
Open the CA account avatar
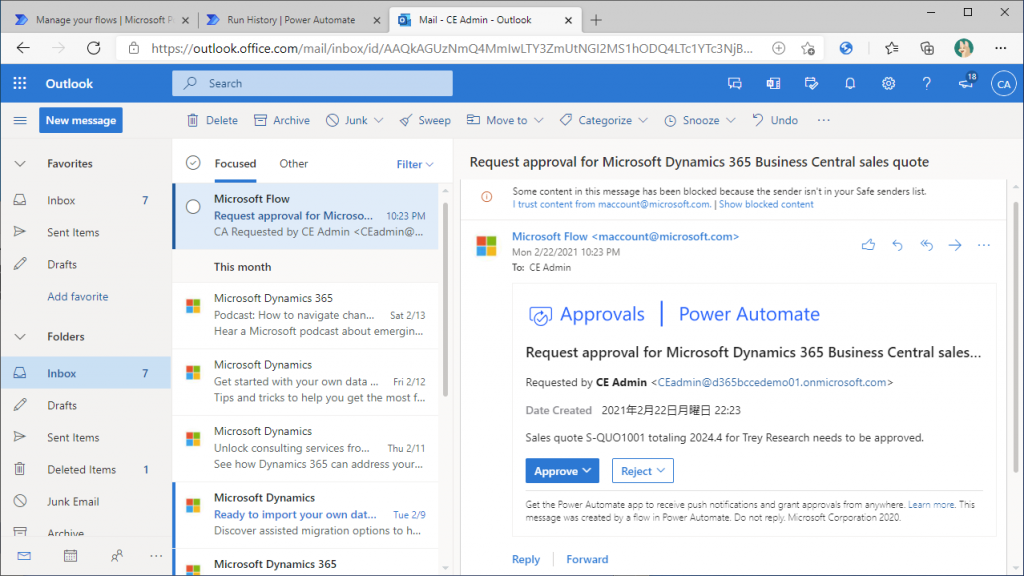[x=1003, y=84]
